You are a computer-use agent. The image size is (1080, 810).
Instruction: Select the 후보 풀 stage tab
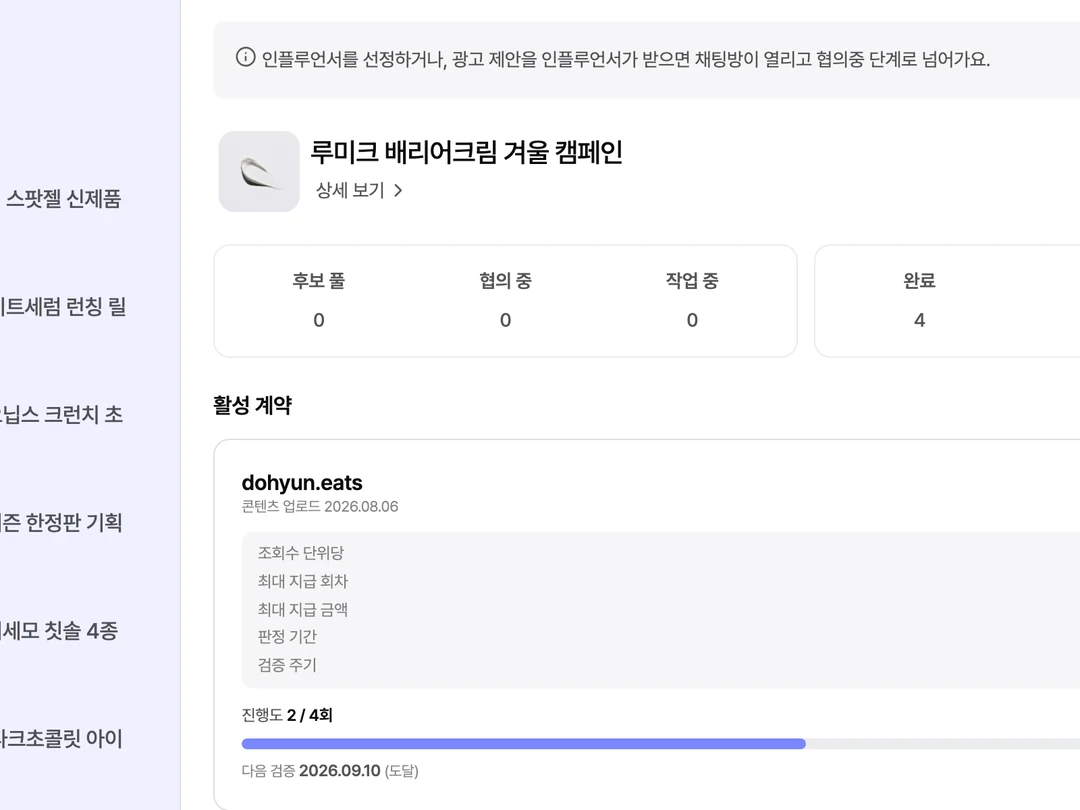pyautogui.click(x=319, y=300)
